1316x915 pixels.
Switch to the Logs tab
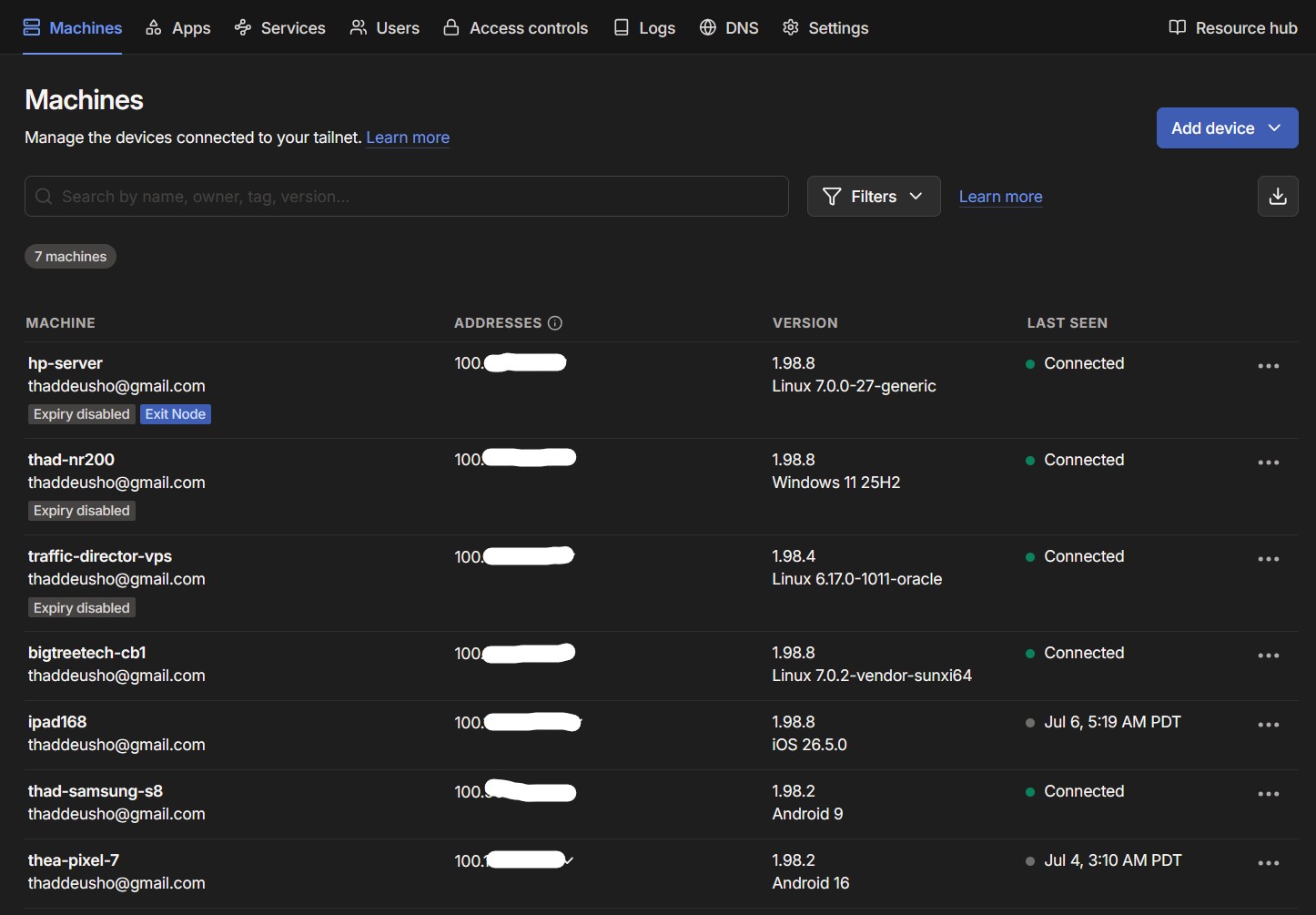click(644, 28)
